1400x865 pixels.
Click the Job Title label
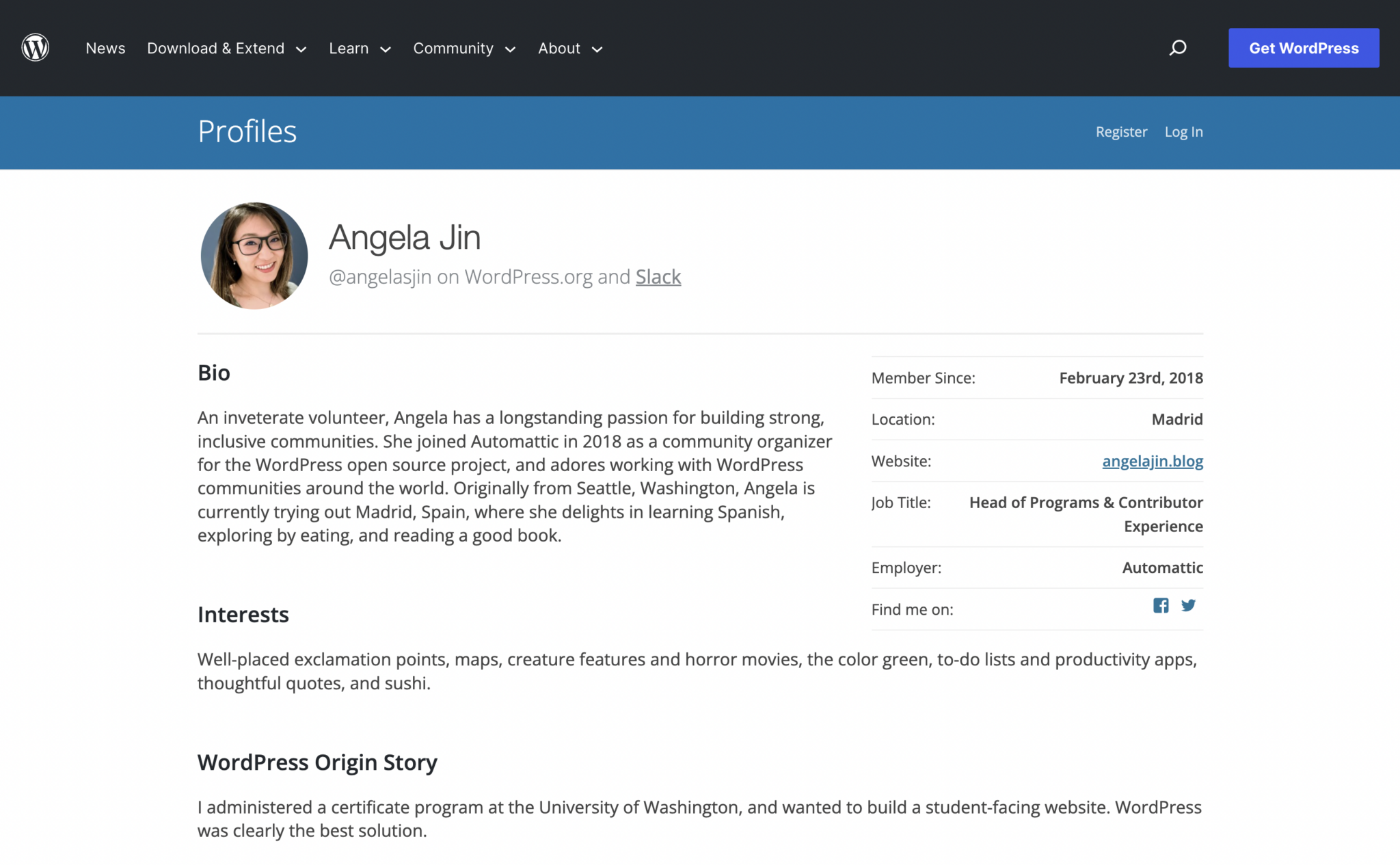tap(901, 503)
